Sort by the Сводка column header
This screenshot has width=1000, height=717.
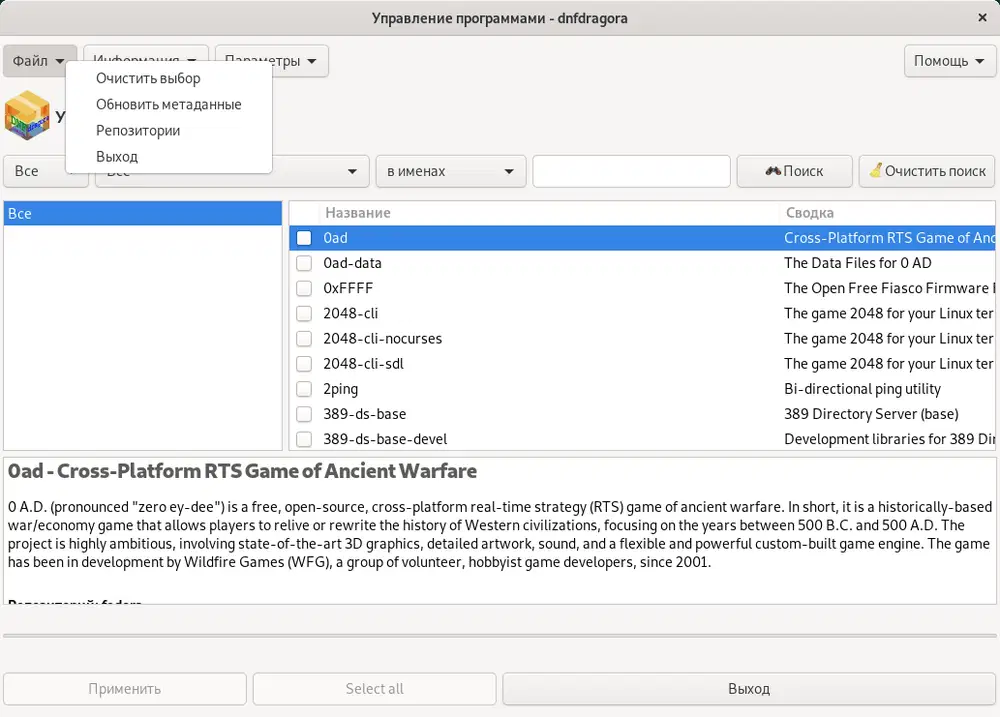(x=886, y=212)
